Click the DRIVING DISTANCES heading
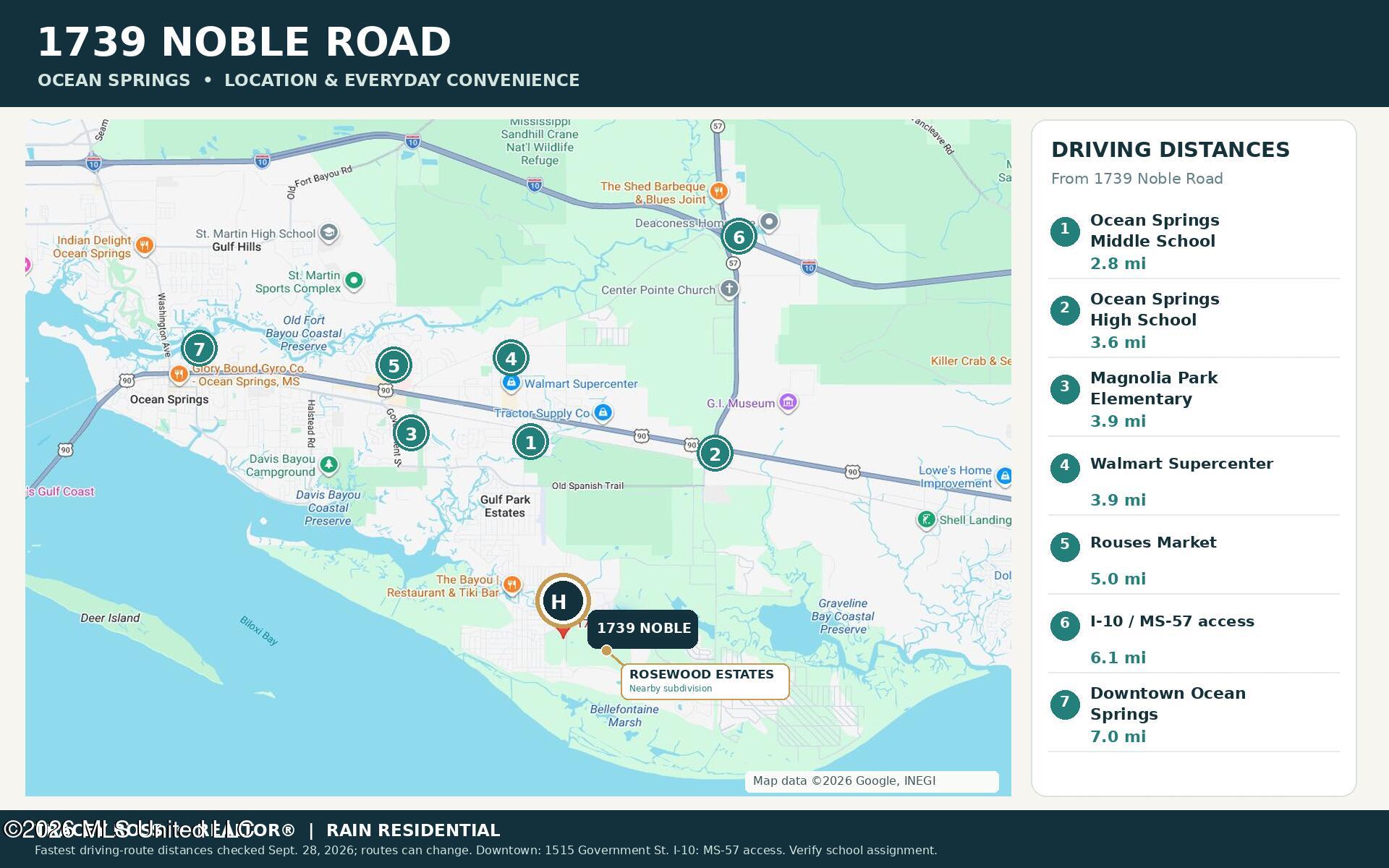Screen dimensions: 1389x868 pos(1170,150)
